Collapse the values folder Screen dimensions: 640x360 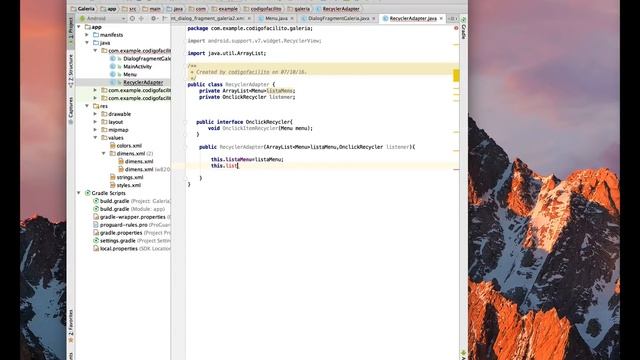95,138
